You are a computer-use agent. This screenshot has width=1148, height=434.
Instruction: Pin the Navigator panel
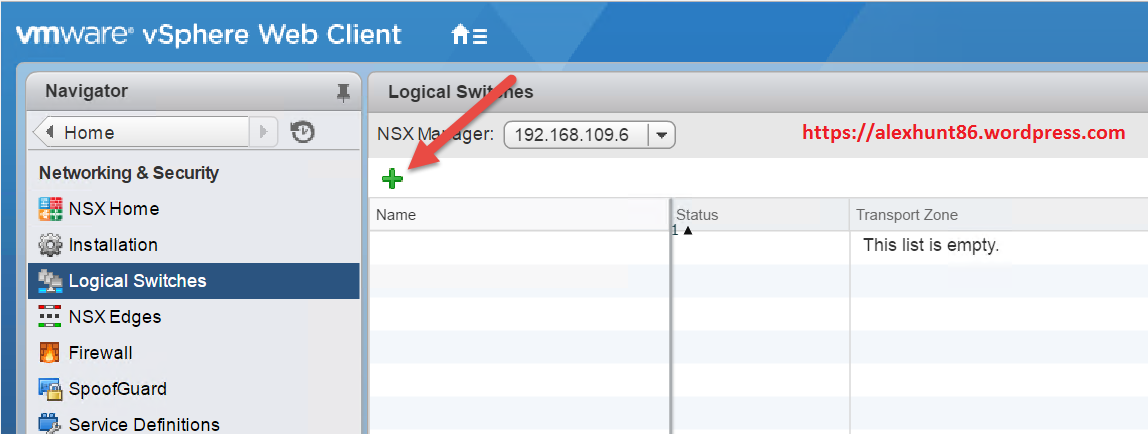coord(343,92)
